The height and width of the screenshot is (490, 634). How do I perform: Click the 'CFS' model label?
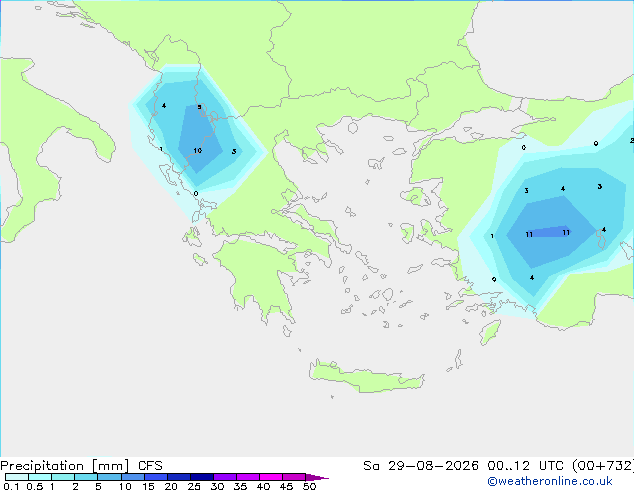click(150, 466)
